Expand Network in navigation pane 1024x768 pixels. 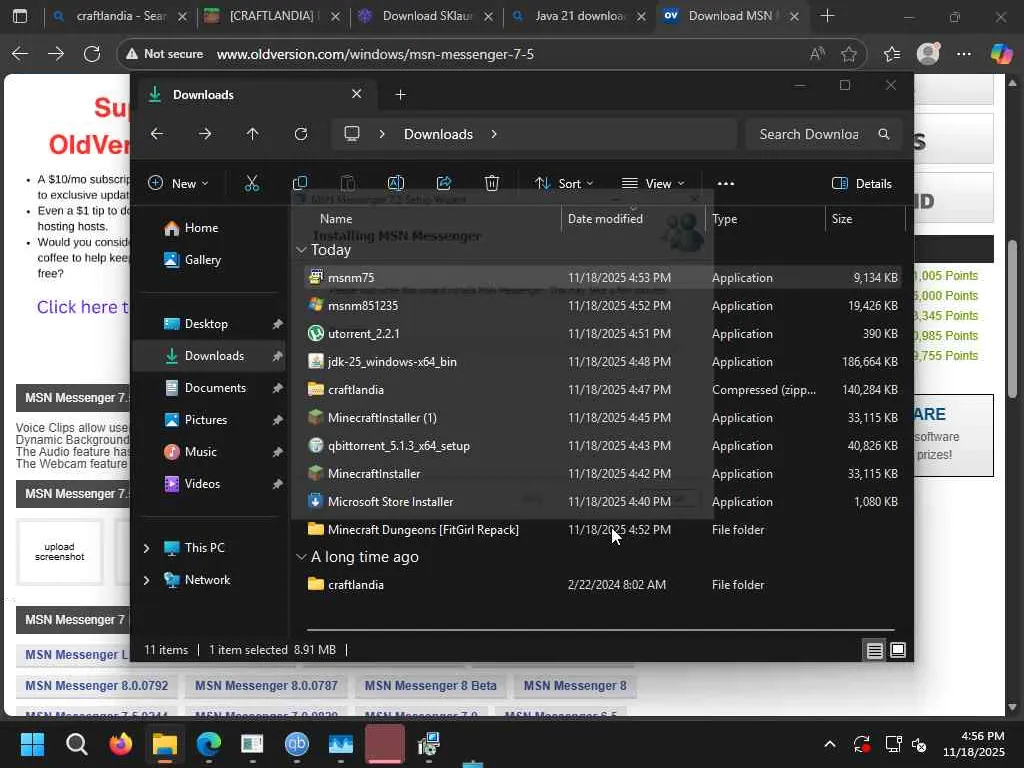point(146,580)
